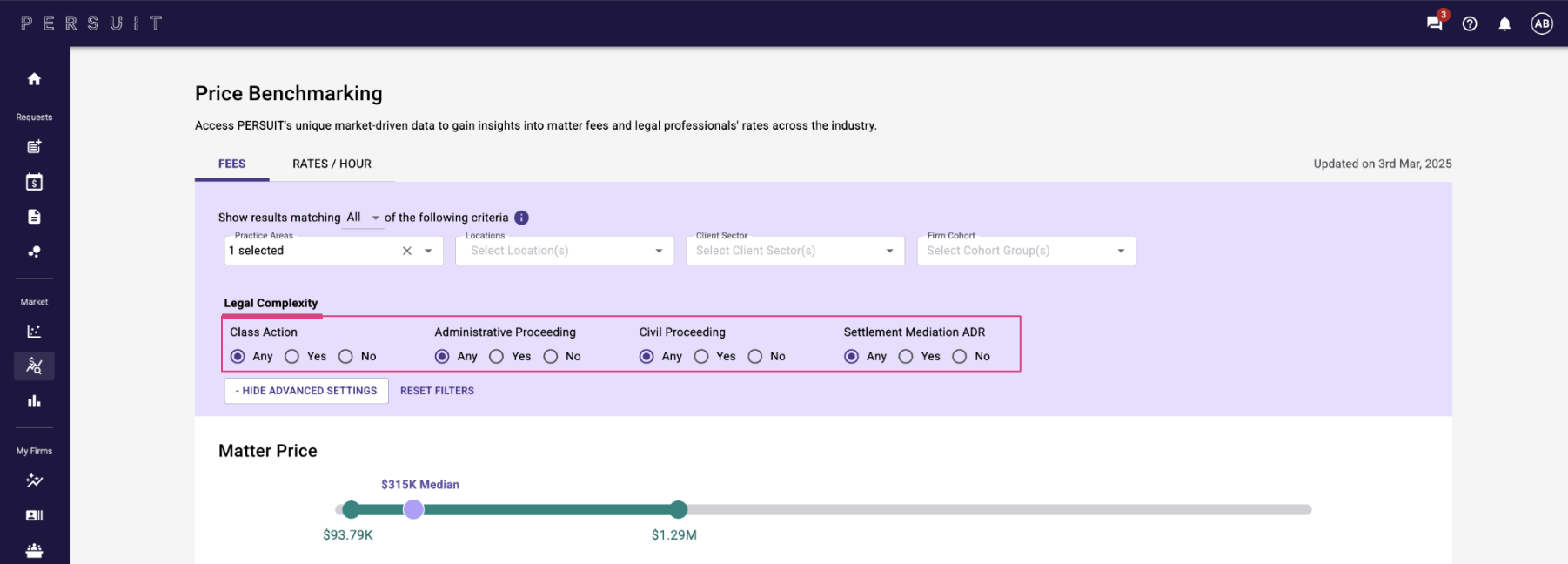Select No for Administrative Proceeding

point(551,356)
